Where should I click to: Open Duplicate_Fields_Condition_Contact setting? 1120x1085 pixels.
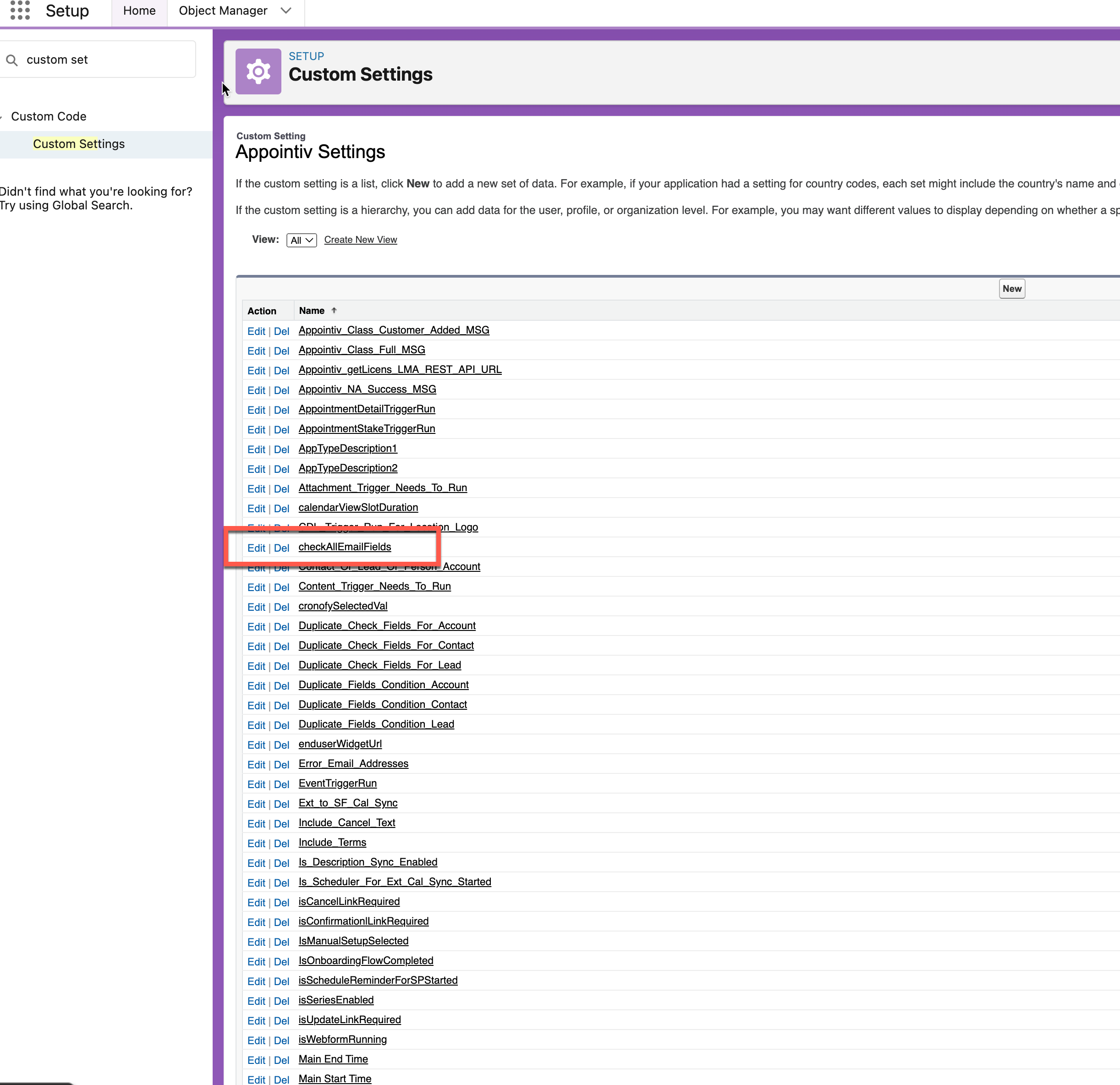[x=383, y=705]
